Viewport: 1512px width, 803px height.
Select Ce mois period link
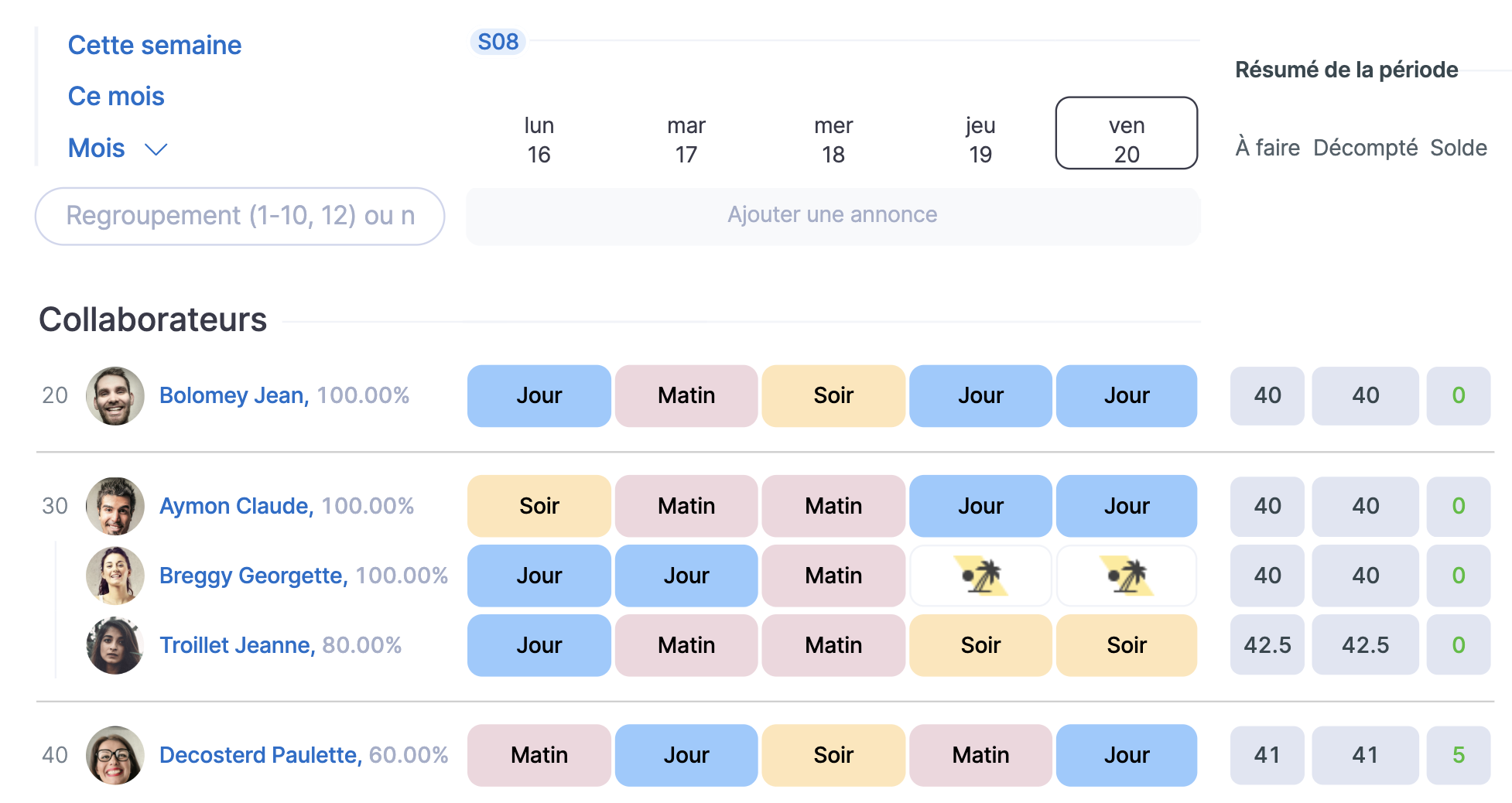tap(116, 97)
